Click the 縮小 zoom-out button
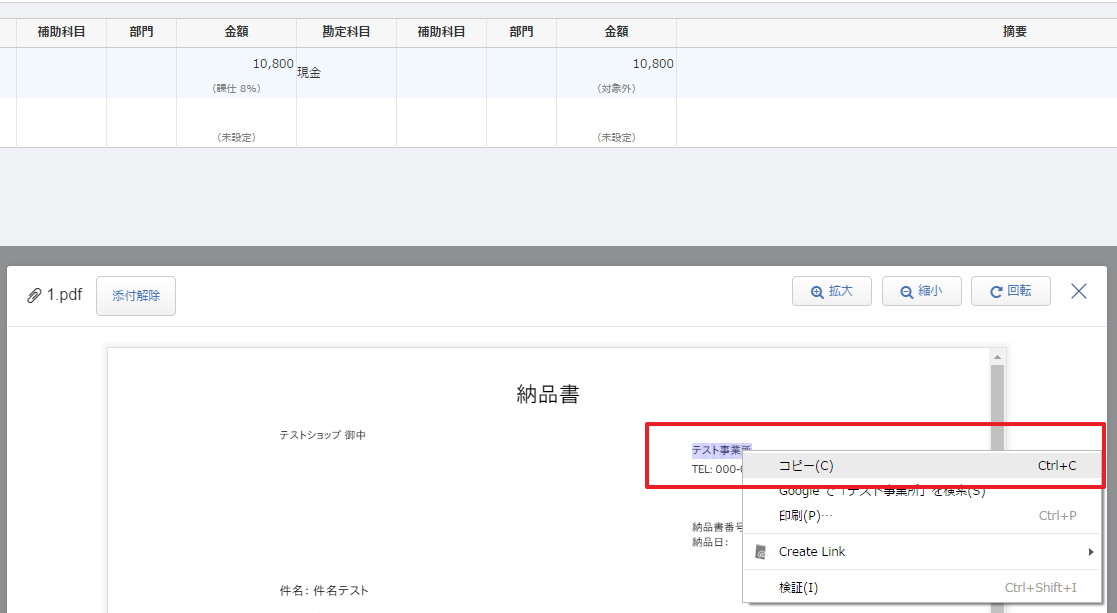Viewport: 1117px width, 613px height. [922, 291]
